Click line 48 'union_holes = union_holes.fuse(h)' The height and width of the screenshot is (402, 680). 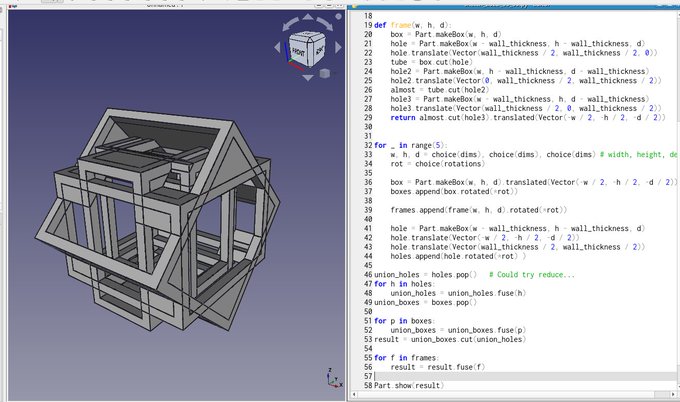click(x=458, y=293)
